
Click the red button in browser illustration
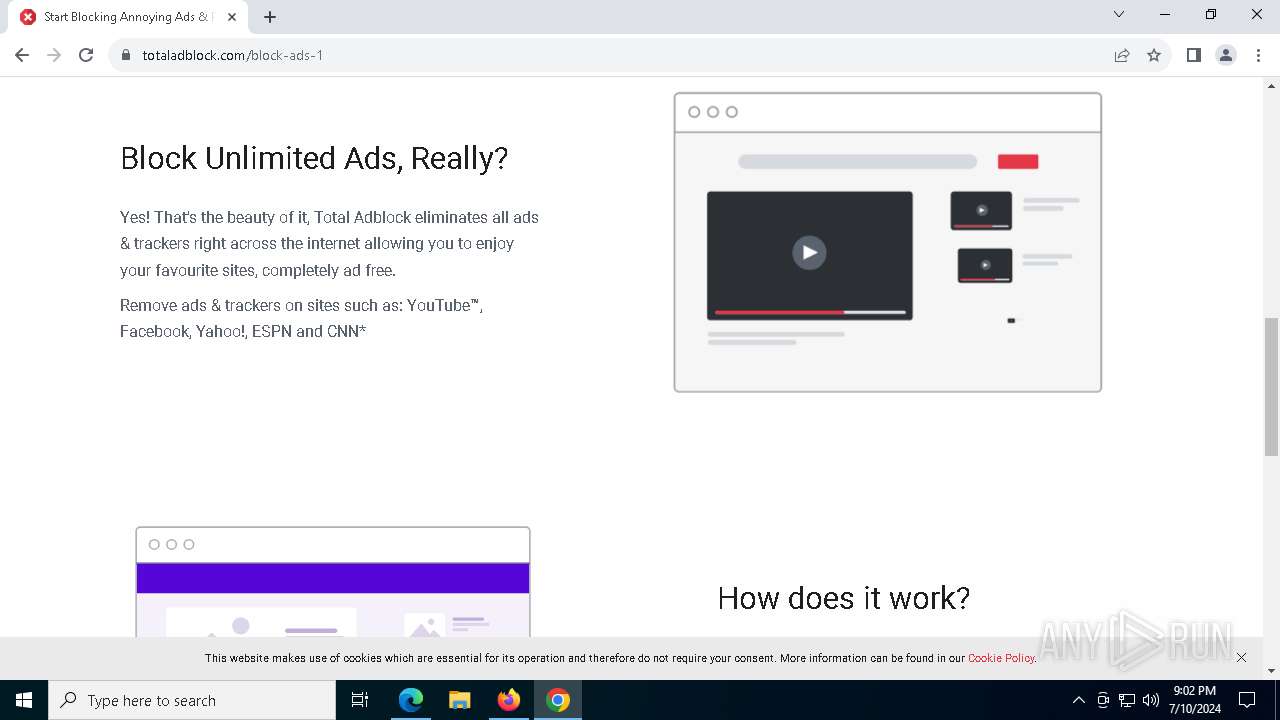pyautogui.click(x=1018, y=162)
